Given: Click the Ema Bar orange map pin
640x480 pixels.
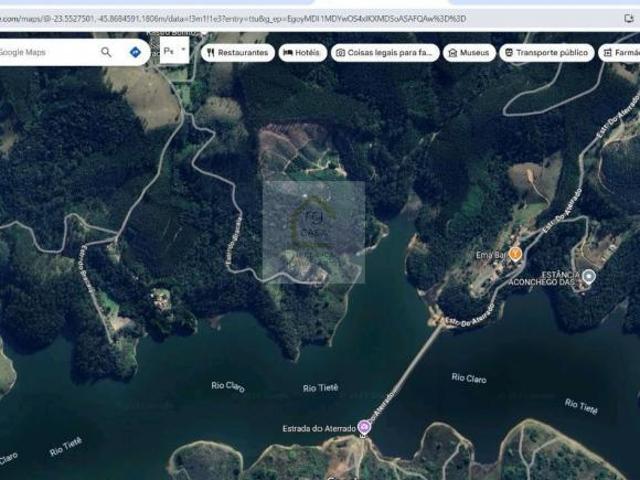Looking at the screenshot, I should [515, 254].
